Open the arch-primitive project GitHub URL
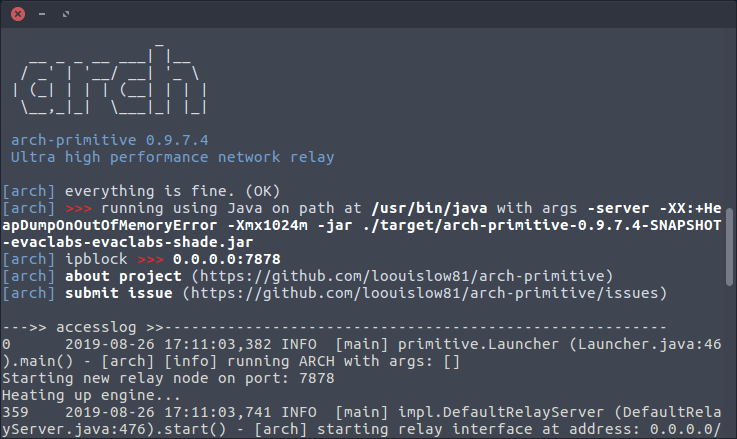 [402, 276]
